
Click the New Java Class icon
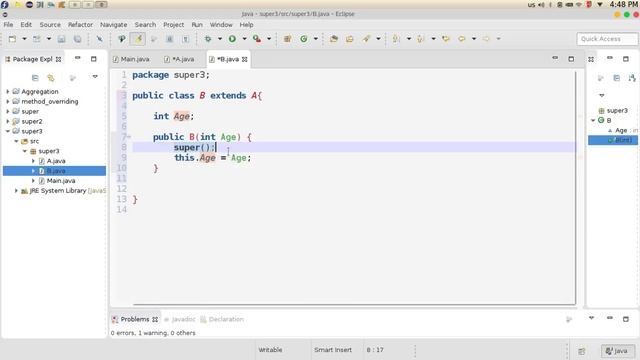(304, 39)
